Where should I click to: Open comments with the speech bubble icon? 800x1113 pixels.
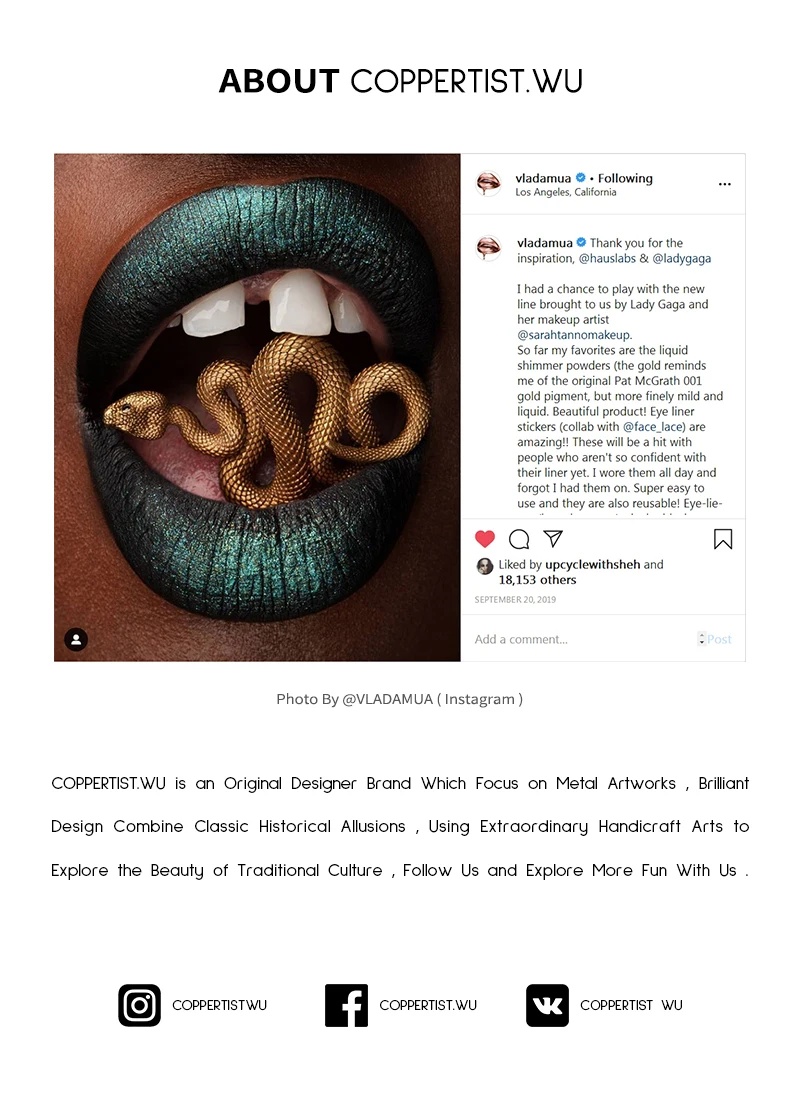[519, 539]
